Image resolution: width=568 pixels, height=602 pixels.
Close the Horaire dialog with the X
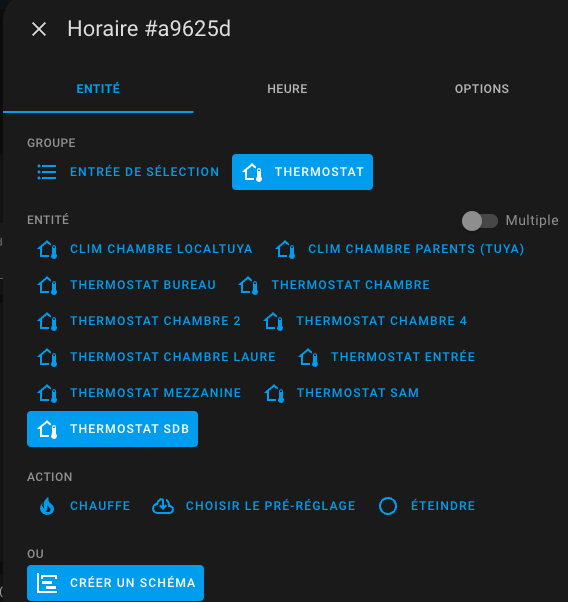[39, 29]
